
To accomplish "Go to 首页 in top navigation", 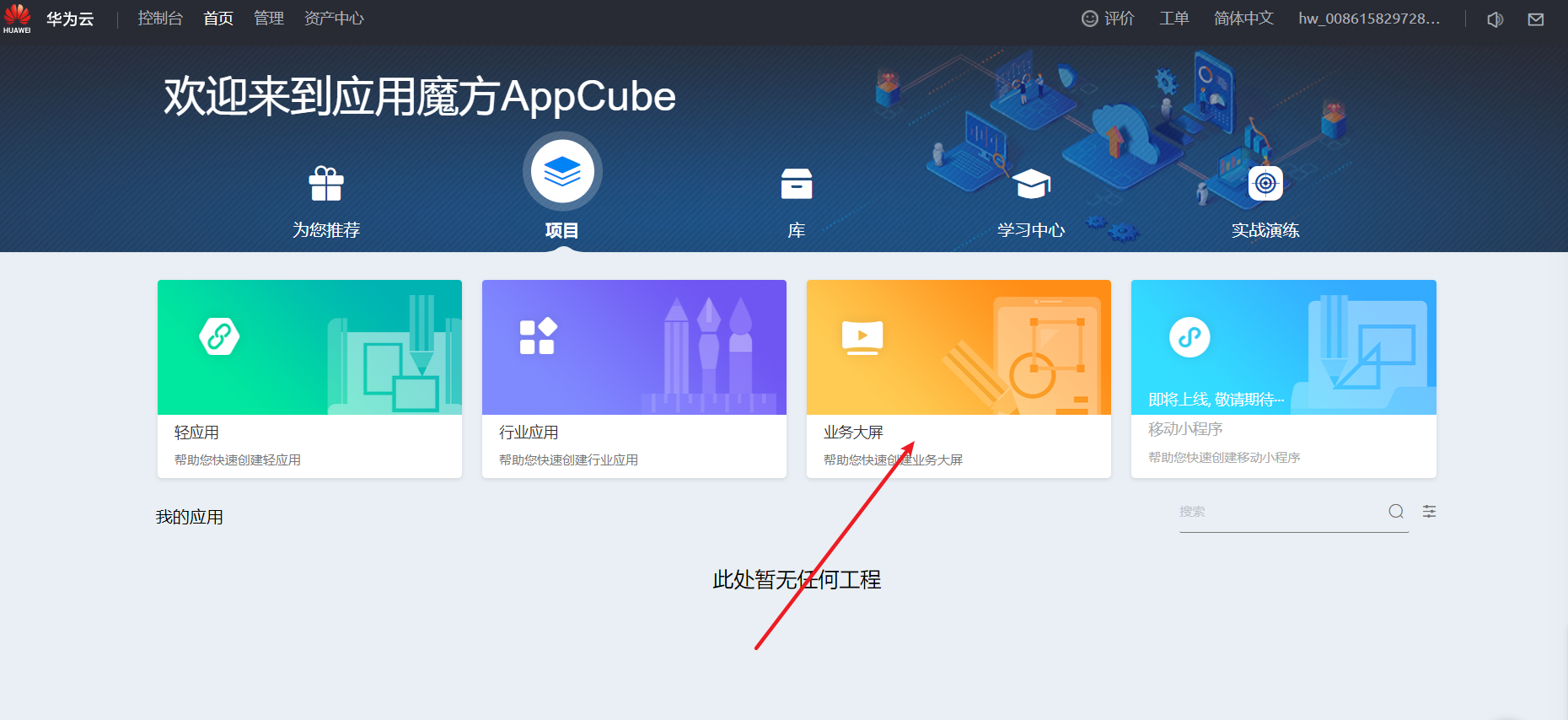I will (218, 19).
